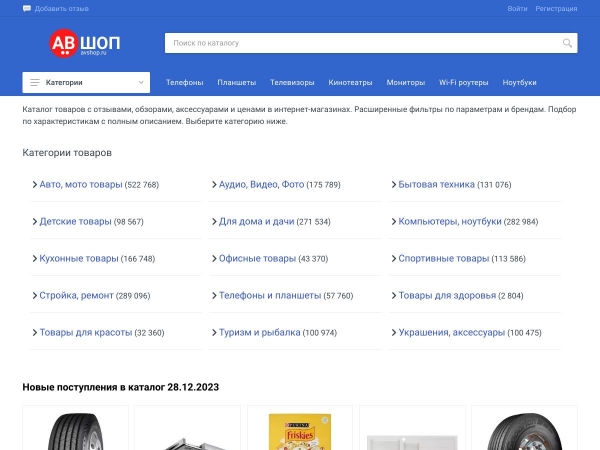Click the count text (522 768)
The image size is (600, 450).
point(142,185)
